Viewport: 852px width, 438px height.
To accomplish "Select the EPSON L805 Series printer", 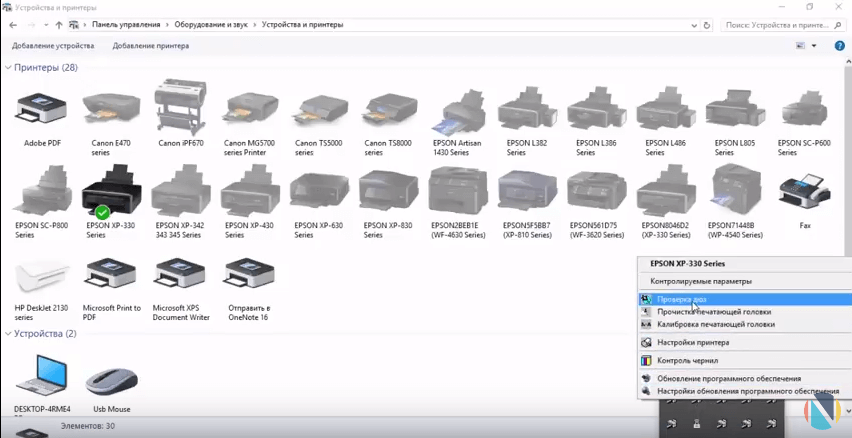I will (735, 109).
